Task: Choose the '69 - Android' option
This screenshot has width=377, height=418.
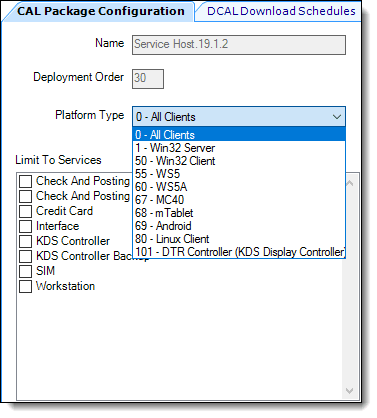Action: point(239,226)
